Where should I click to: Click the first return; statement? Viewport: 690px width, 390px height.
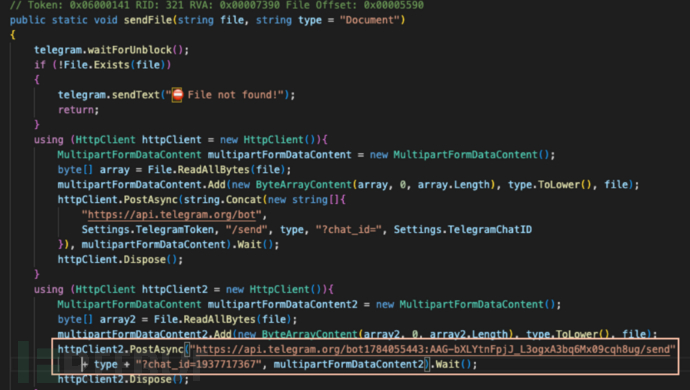click(78, 110)
